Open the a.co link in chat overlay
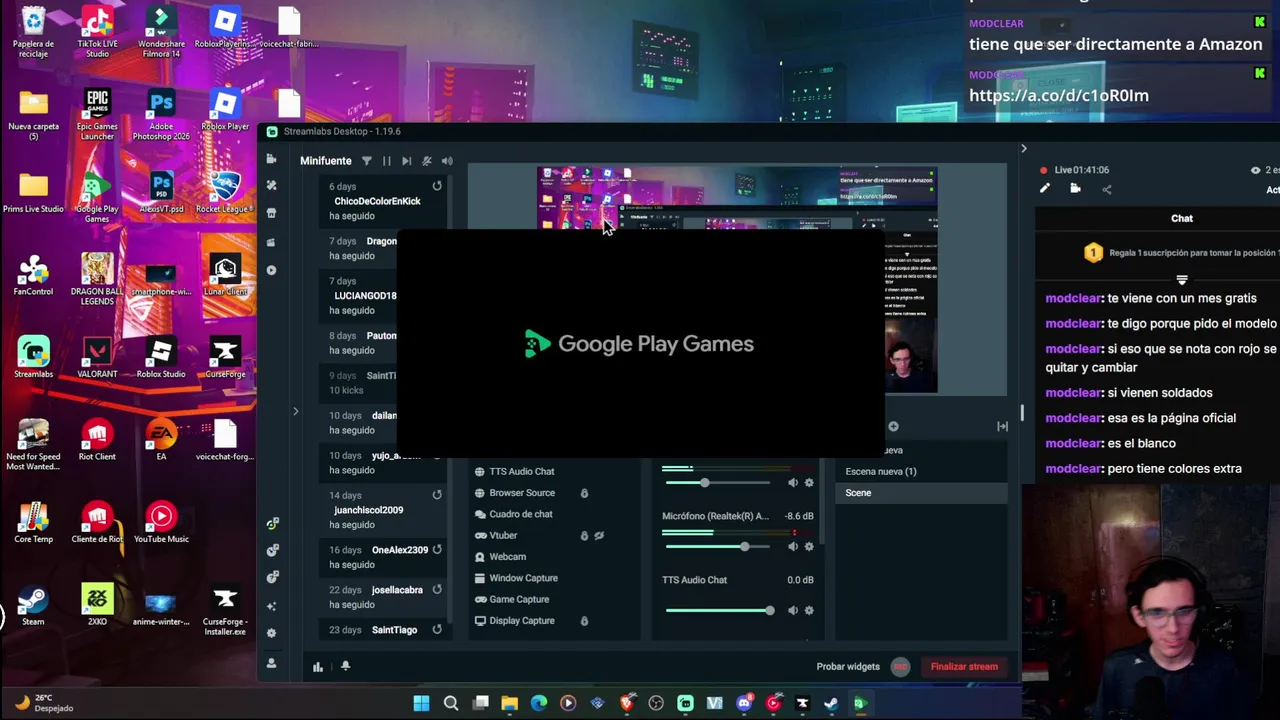 1059,96
